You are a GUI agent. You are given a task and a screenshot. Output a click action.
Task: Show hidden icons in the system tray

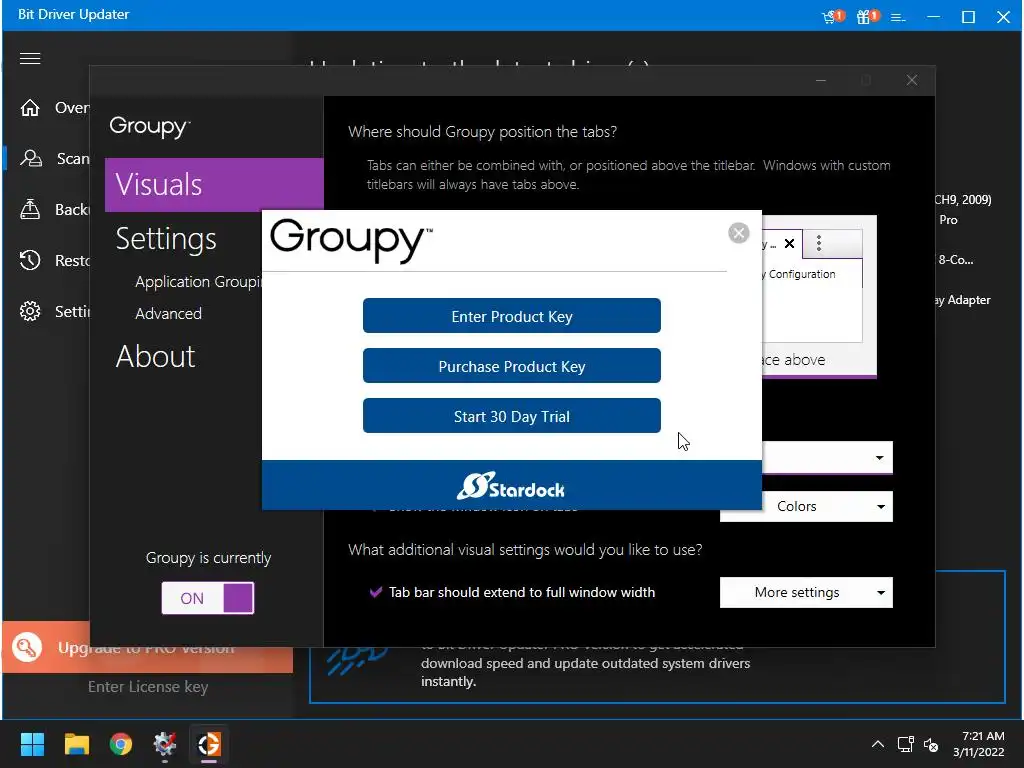[x=878, y=744]
